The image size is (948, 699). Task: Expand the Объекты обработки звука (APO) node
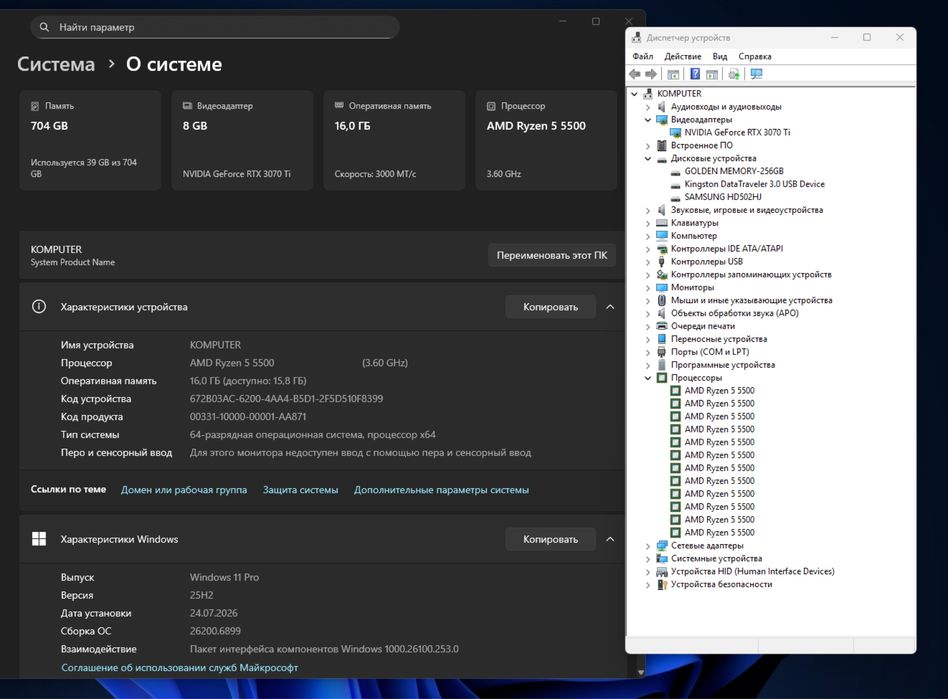[x=648, y=314]
